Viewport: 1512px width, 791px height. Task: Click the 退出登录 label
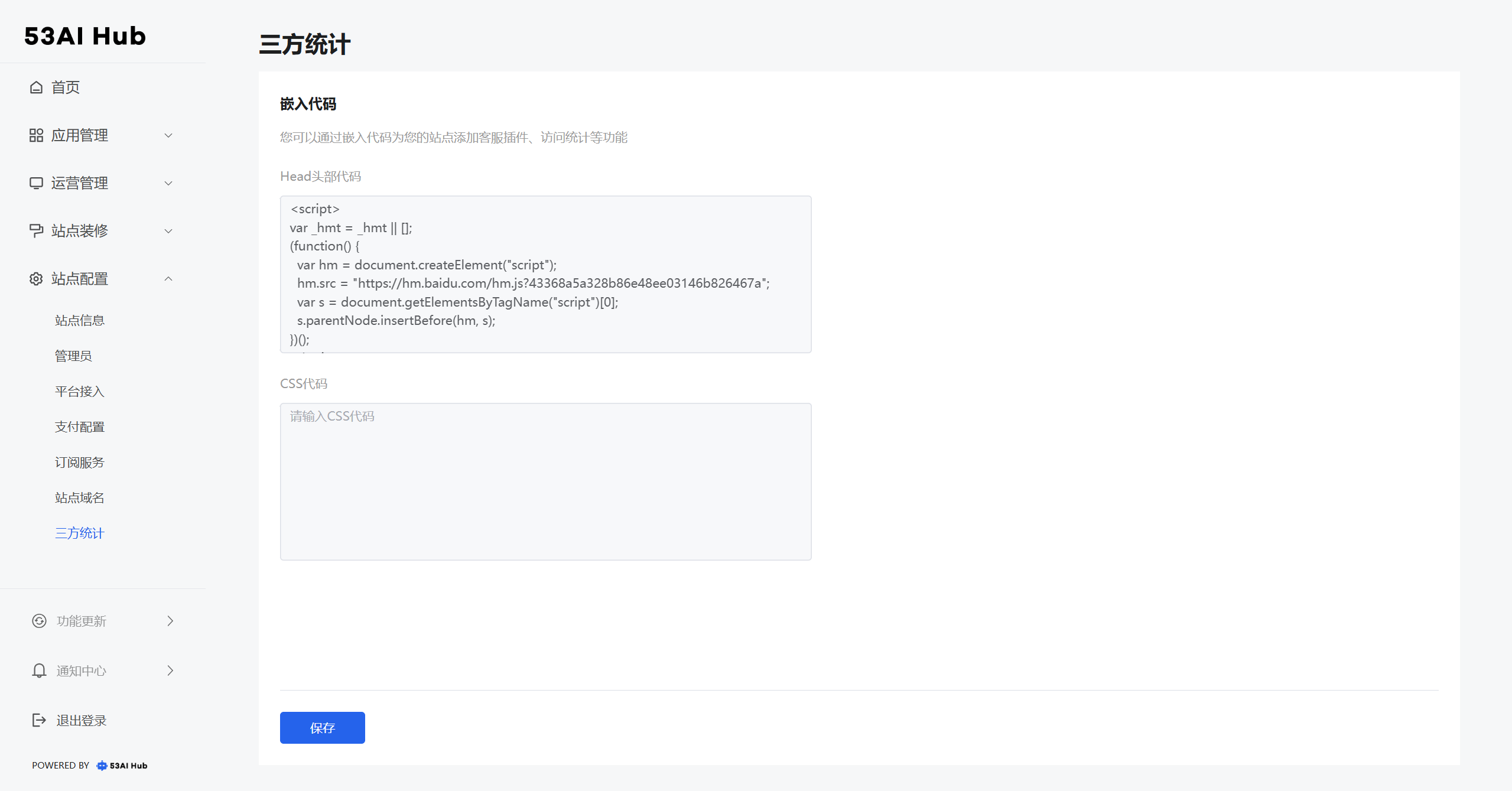click(x=82, y=721)
